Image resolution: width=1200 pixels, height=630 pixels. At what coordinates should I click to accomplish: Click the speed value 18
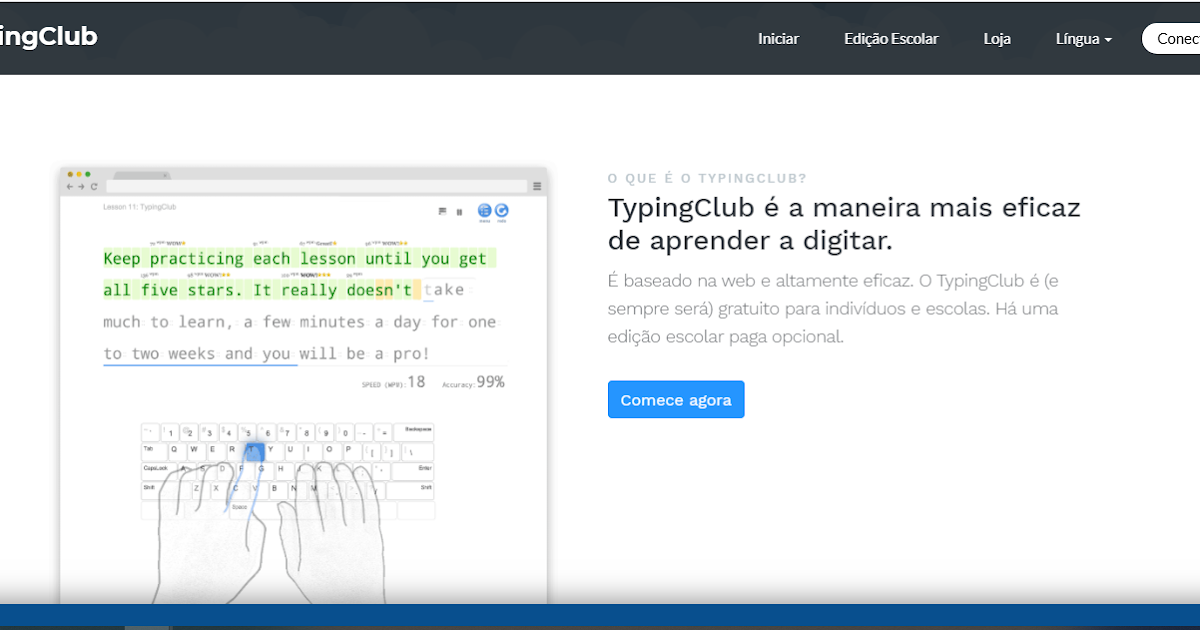416,382
